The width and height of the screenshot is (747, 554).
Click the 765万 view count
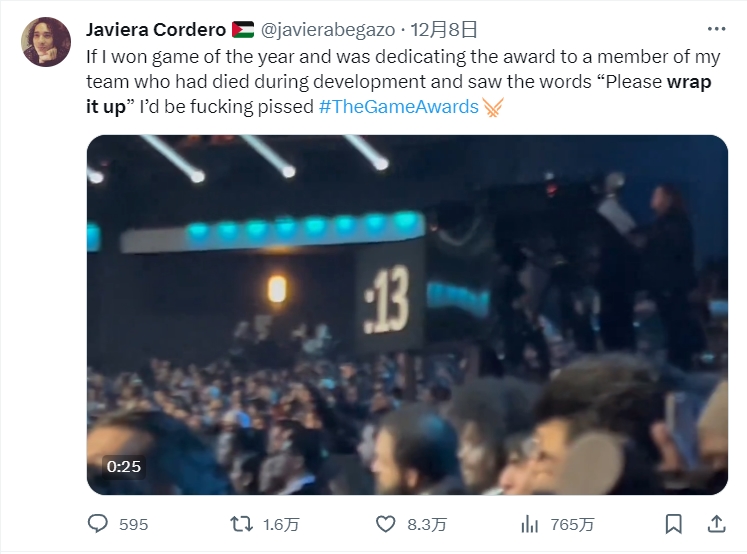tap(572, 524)
